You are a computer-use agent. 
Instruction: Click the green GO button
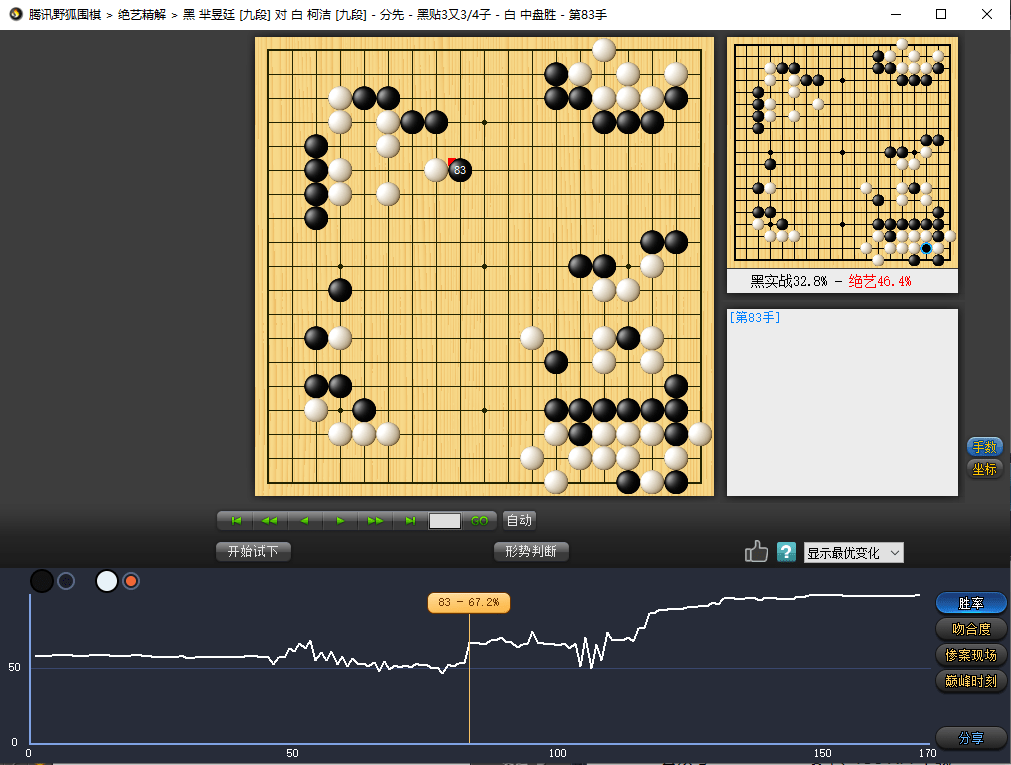pyautogui.click(x=479, y=521)
